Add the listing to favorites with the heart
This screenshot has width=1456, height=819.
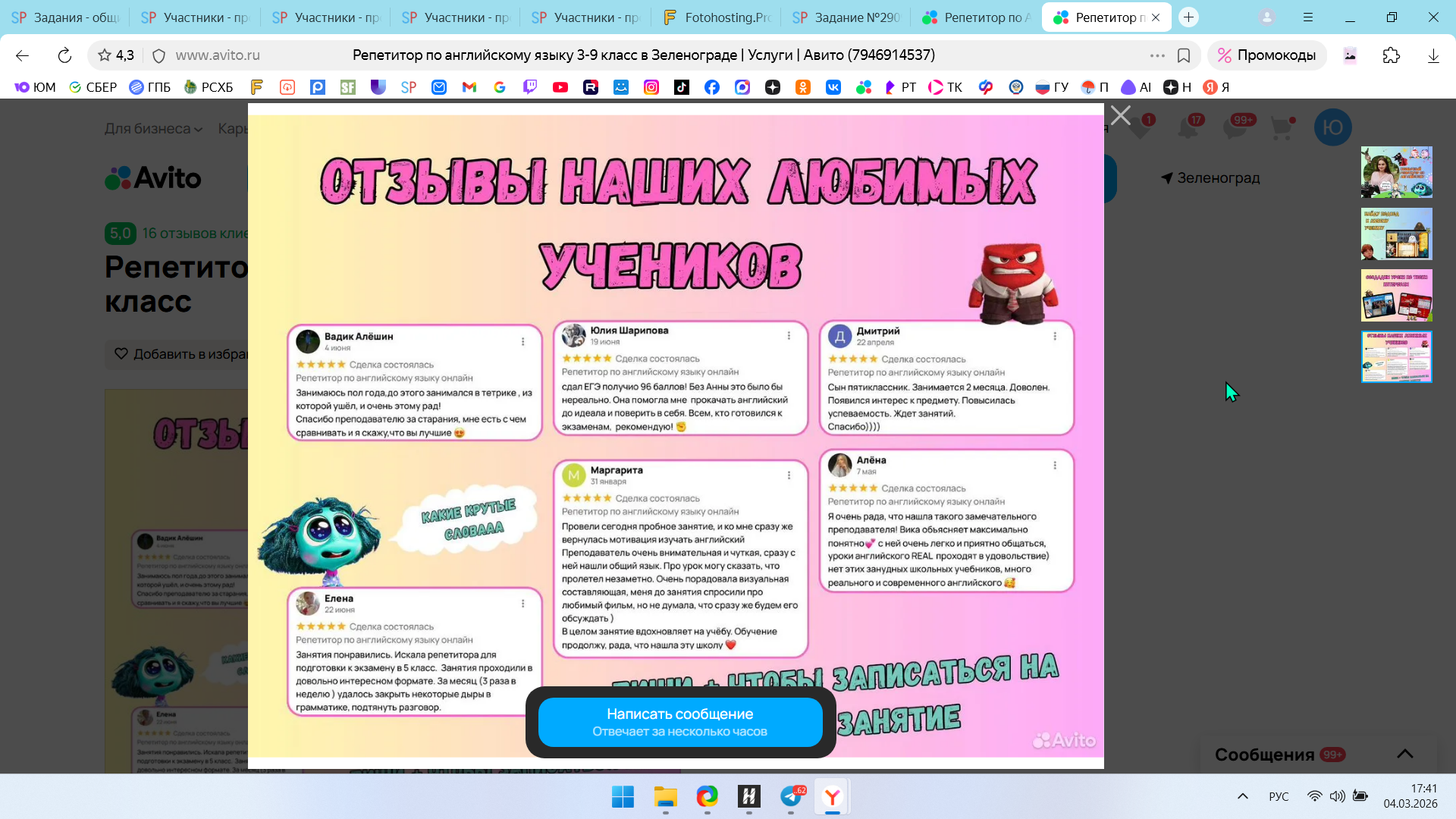point(121,353)
